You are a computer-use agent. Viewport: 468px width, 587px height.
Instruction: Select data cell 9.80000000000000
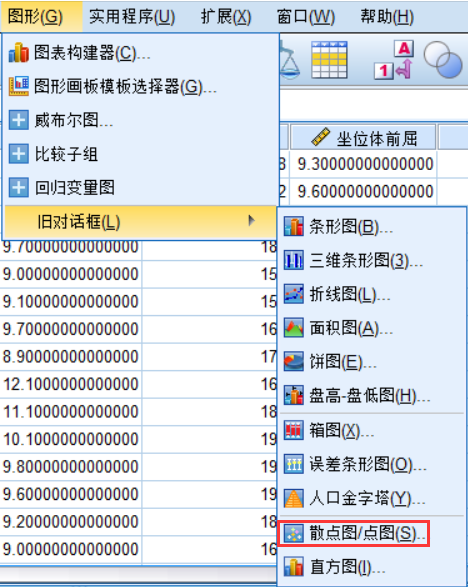[71, 467]
